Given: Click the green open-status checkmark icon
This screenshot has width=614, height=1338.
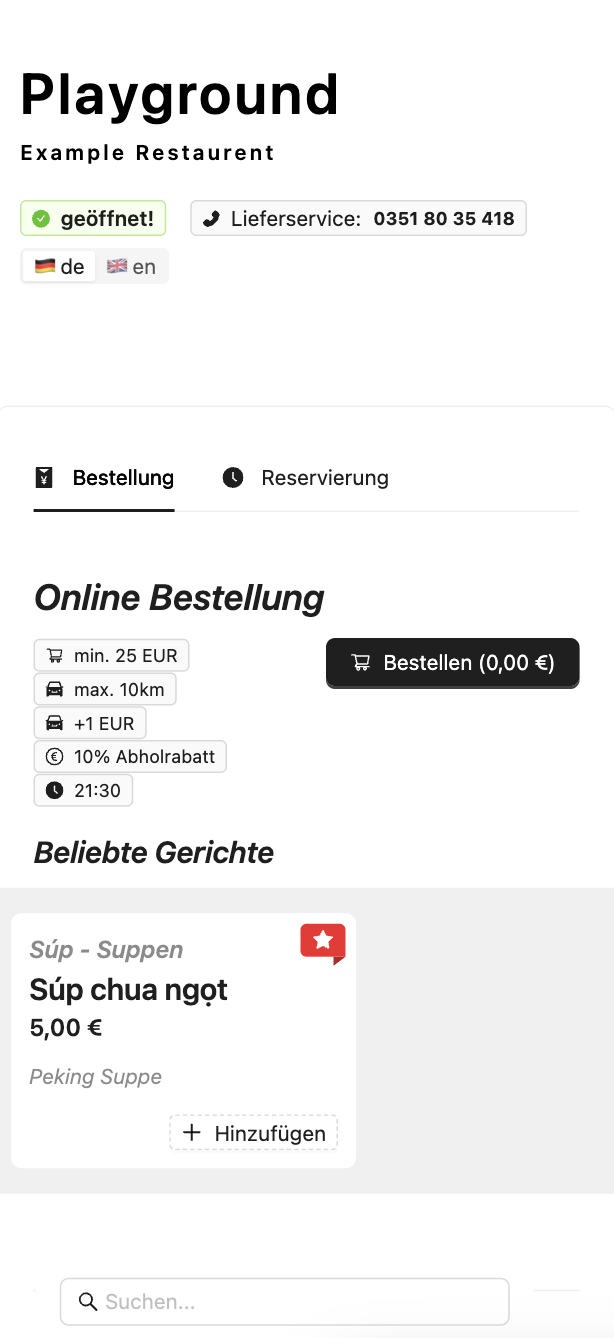Looking at the screenshot, I should pyautogui.click(x=41, y=218).
